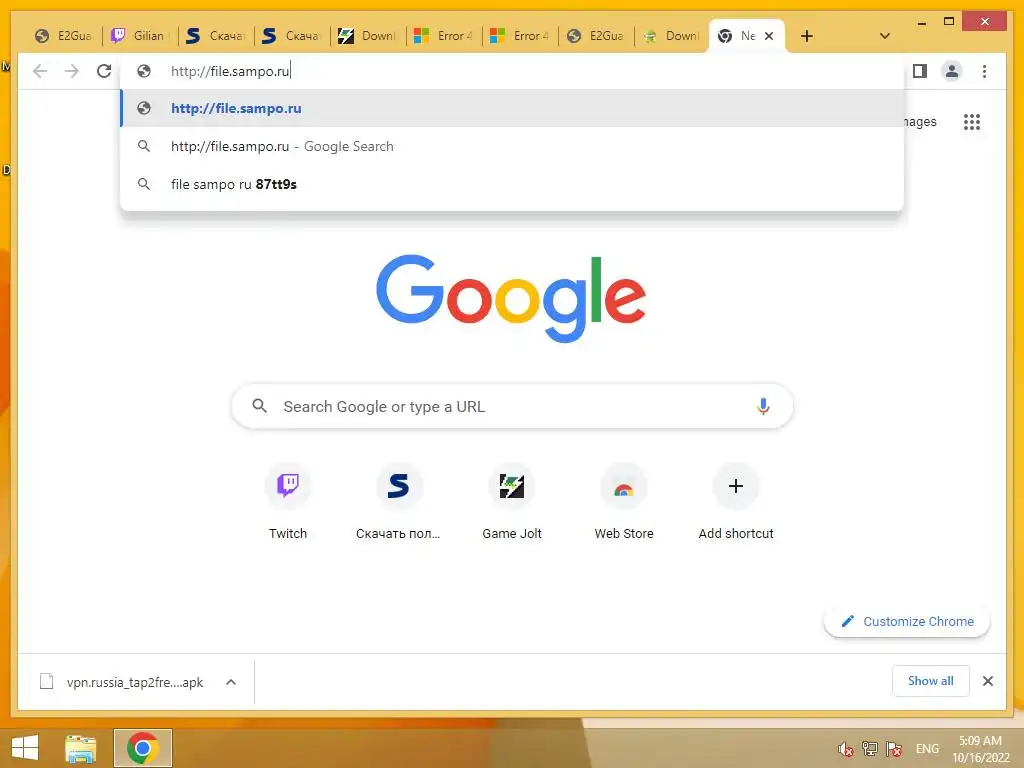The image size is (1024, 768).
Task: Start voice search with the microphone icon
Action: coord(763,406)
